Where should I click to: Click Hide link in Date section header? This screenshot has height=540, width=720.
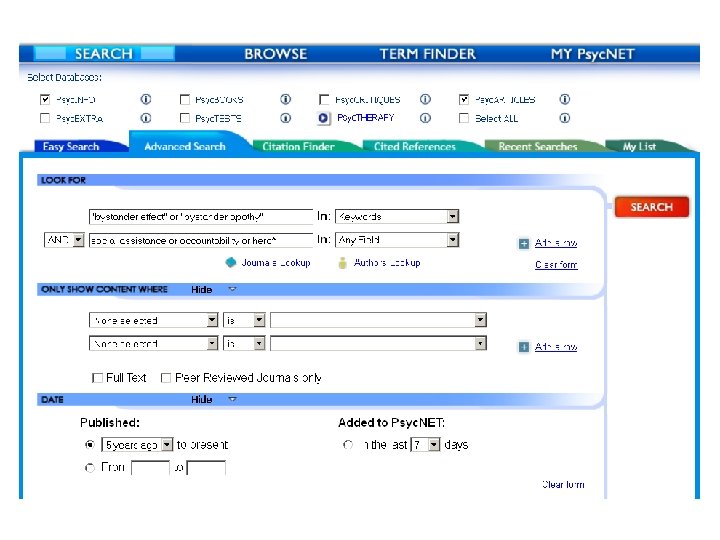tap(202, 399)
